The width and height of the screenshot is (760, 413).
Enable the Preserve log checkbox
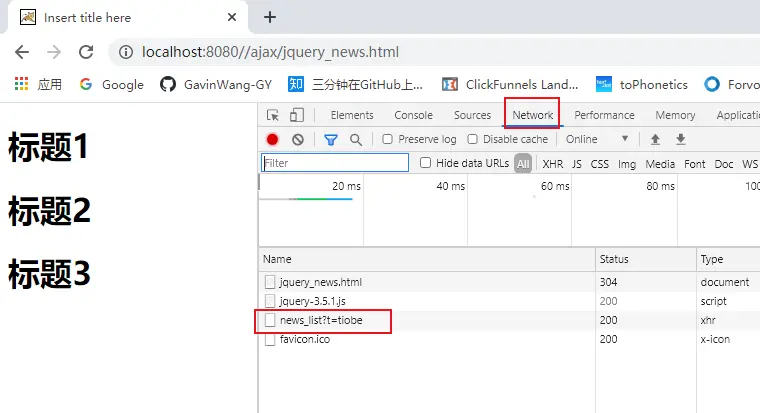387,139
